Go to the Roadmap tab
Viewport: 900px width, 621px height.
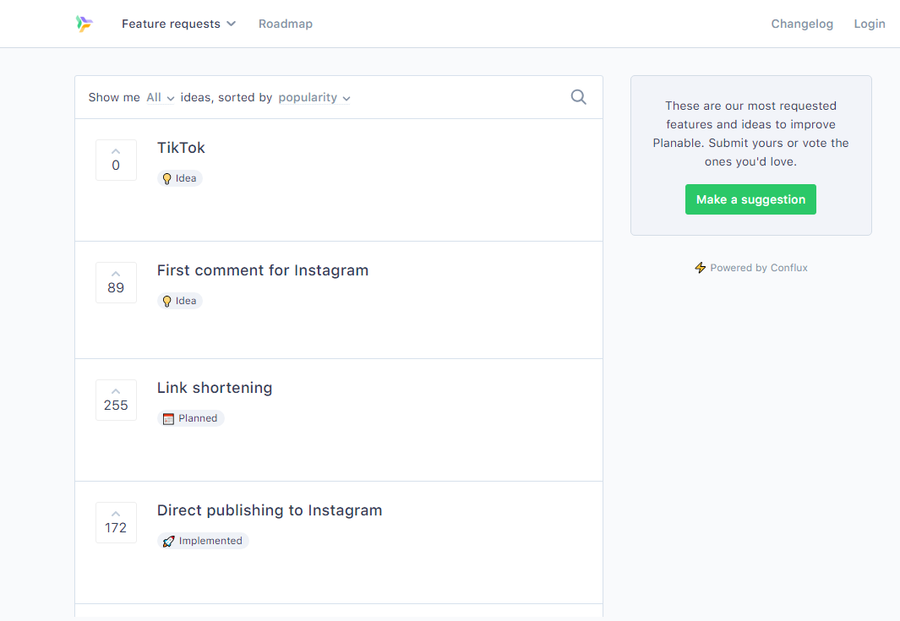[285, 24]
